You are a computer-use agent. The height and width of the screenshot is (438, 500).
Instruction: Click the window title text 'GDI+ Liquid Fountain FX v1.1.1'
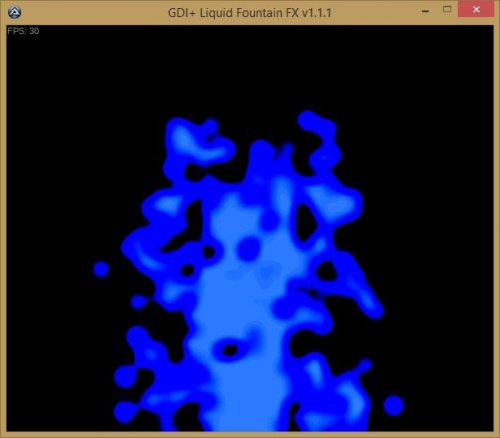pyautogui.click(x=250, y=13)
